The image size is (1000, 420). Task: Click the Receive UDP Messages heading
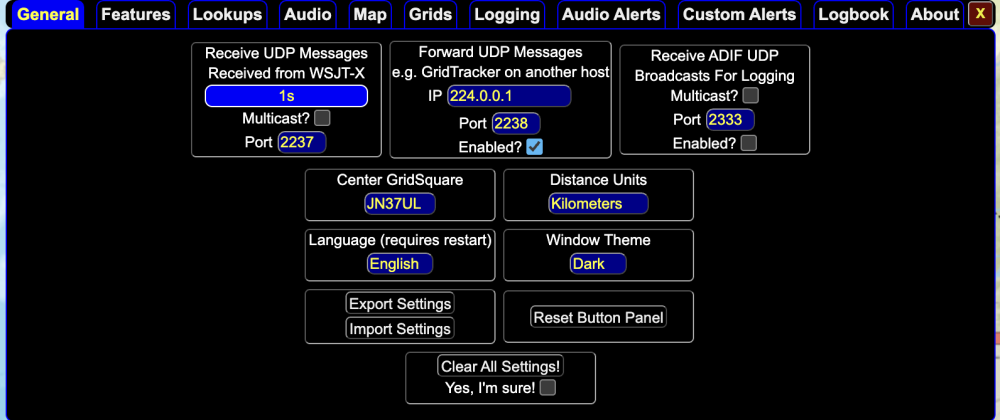(286, 54)
